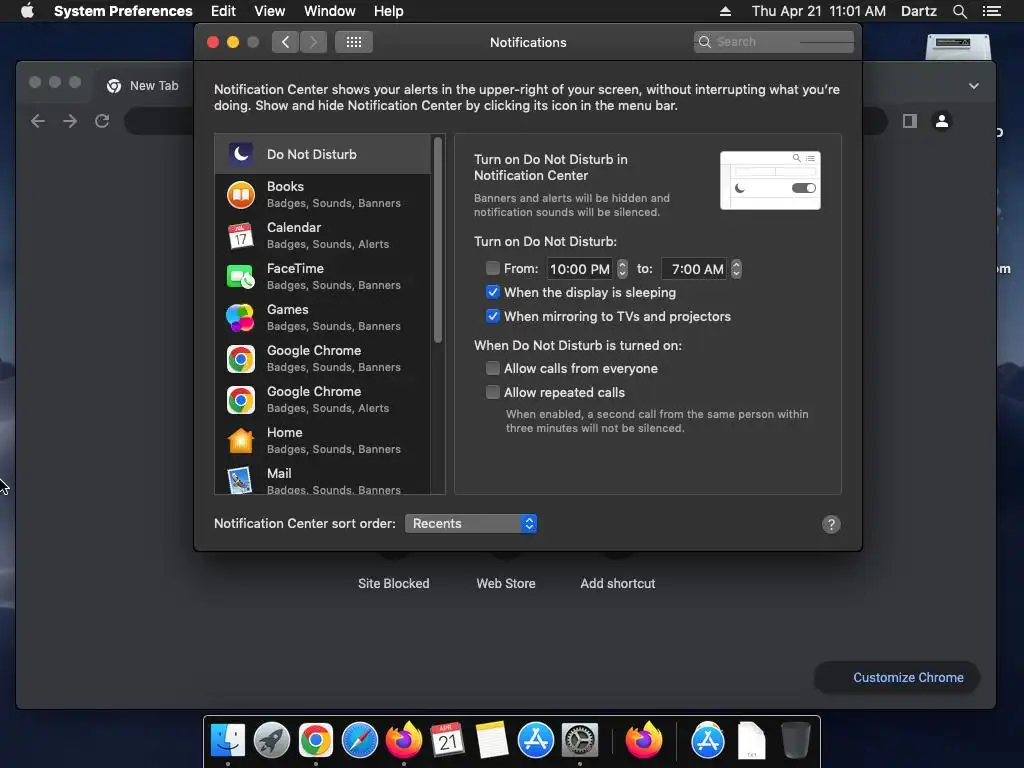1024x768 pixels.
Task: Open Google Chrome from the Dock
Action: [315, 740]
